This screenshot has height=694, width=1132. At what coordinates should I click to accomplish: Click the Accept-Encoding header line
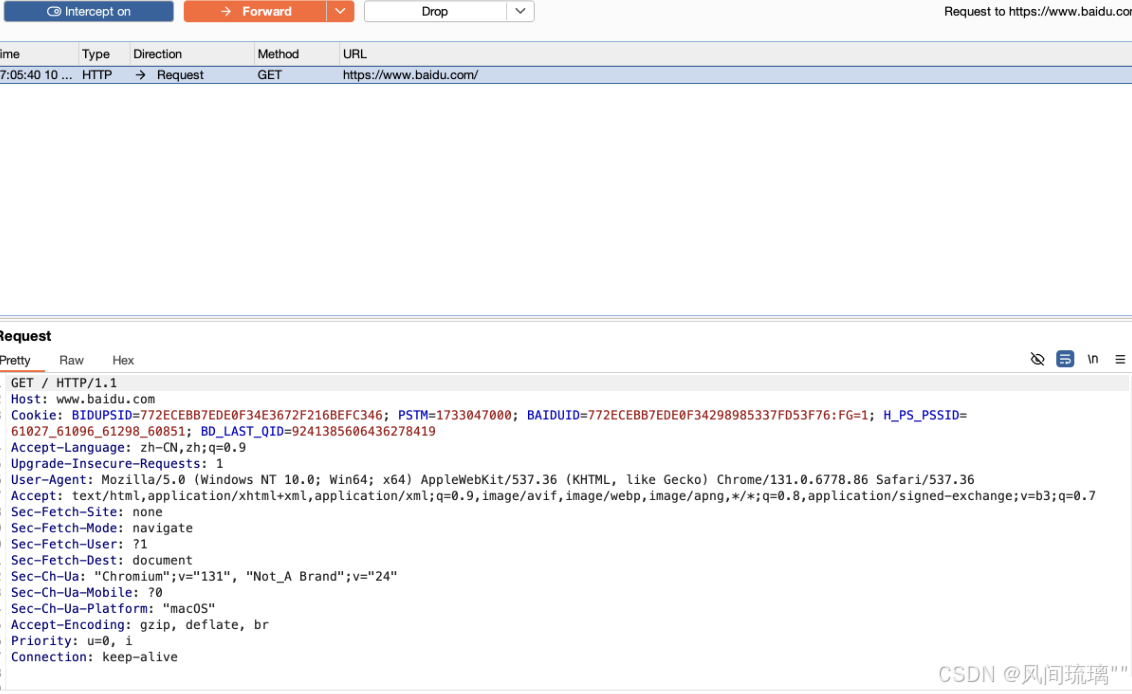140,625
